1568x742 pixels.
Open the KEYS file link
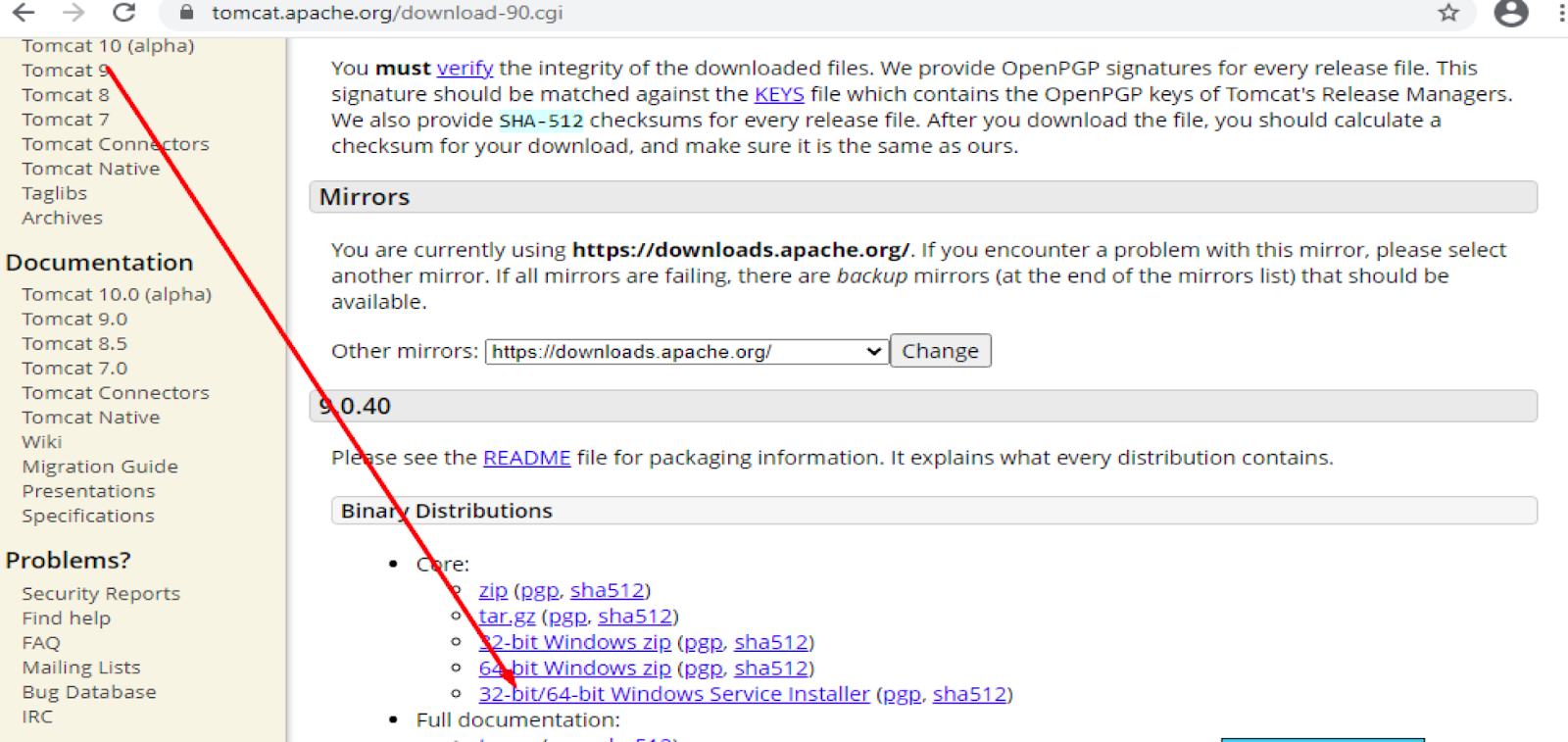[779, 94]
